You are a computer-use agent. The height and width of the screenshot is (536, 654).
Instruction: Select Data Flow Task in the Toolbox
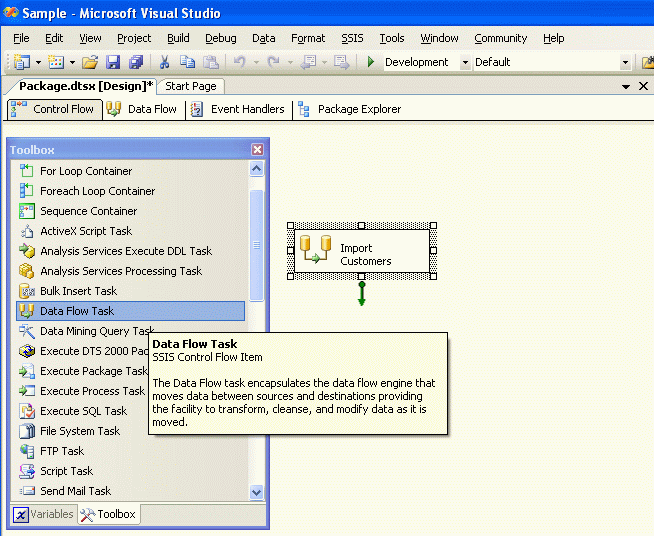click(131, 311)
